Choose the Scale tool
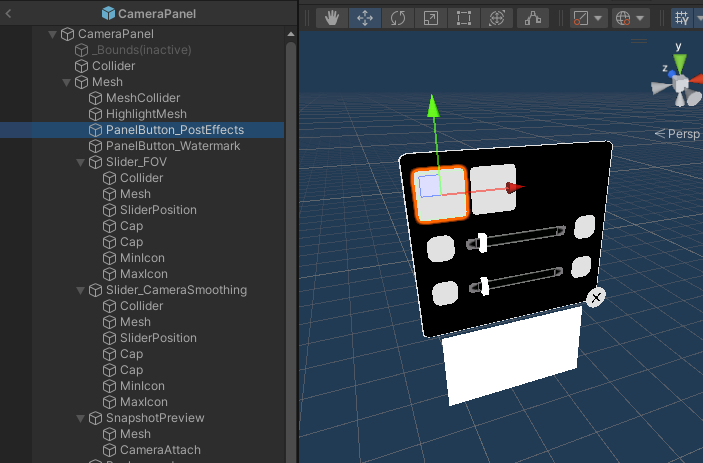The width and height of the screenshot is (703, 463). click(430, 18)
